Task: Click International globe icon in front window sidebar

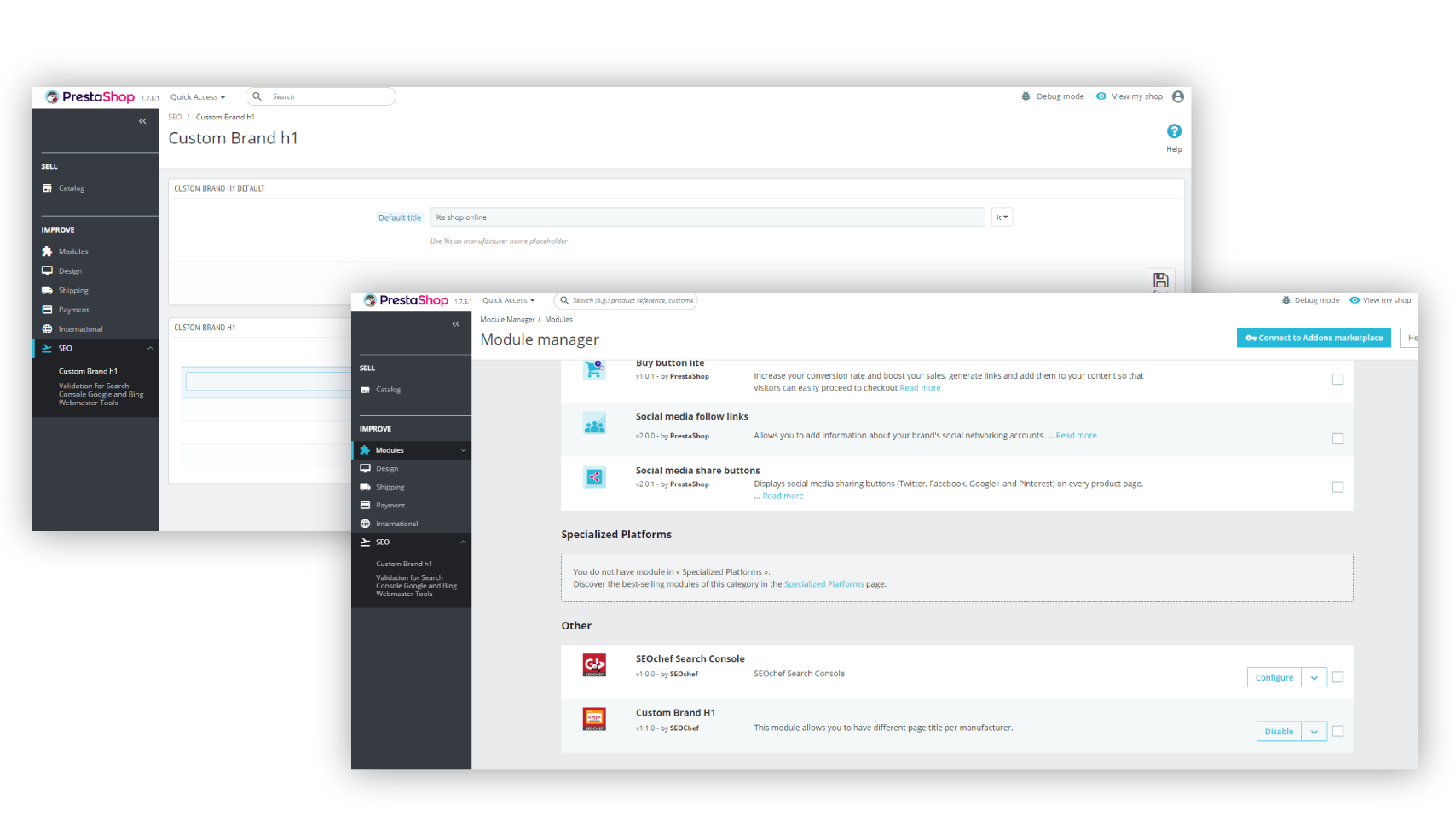Action: 365,524
